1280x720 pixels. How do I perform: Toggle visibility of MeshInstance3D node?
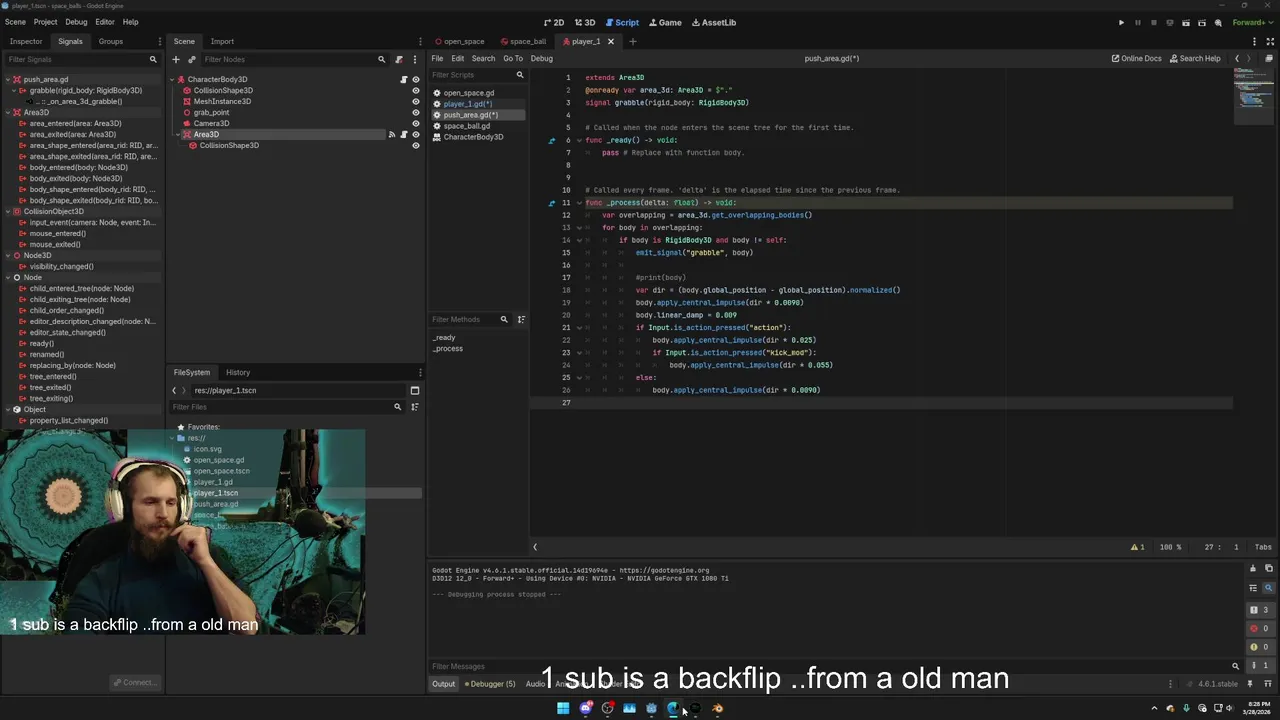pyautogui.click(x=416, y=101)
